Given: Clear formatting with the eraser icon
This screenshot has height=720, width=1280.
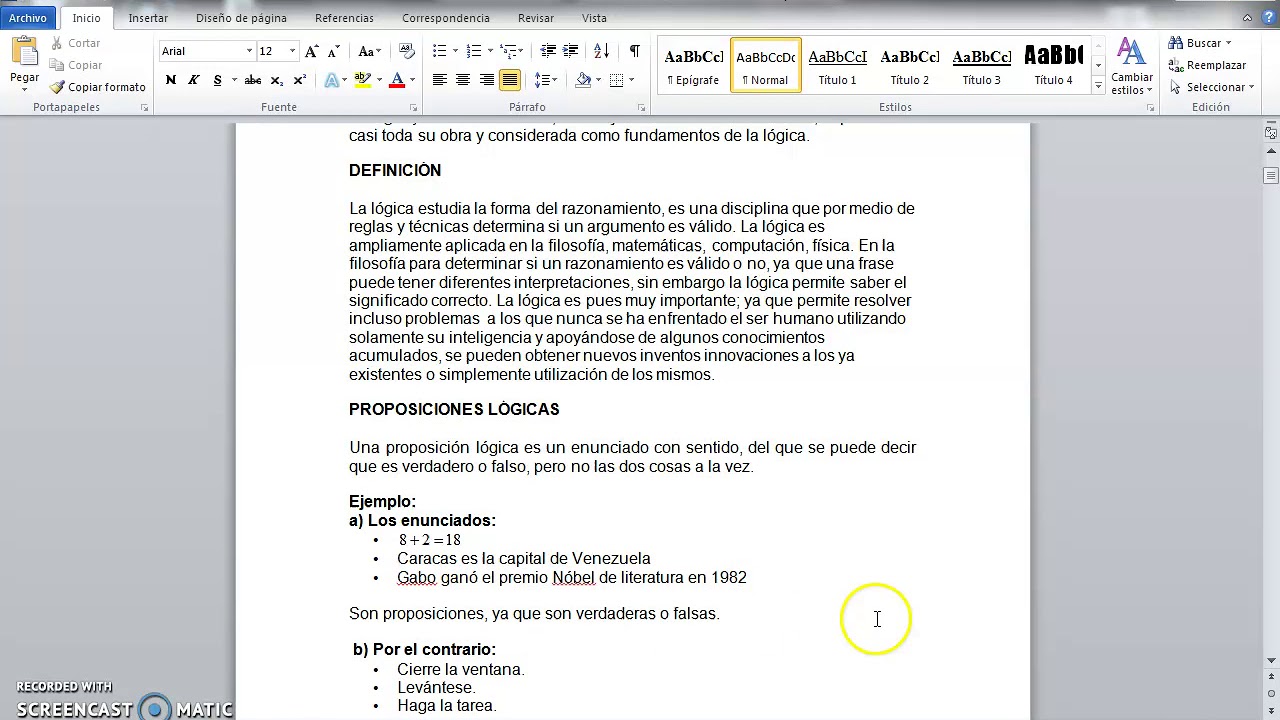Looking at the screenshot, I should [406, 51].
